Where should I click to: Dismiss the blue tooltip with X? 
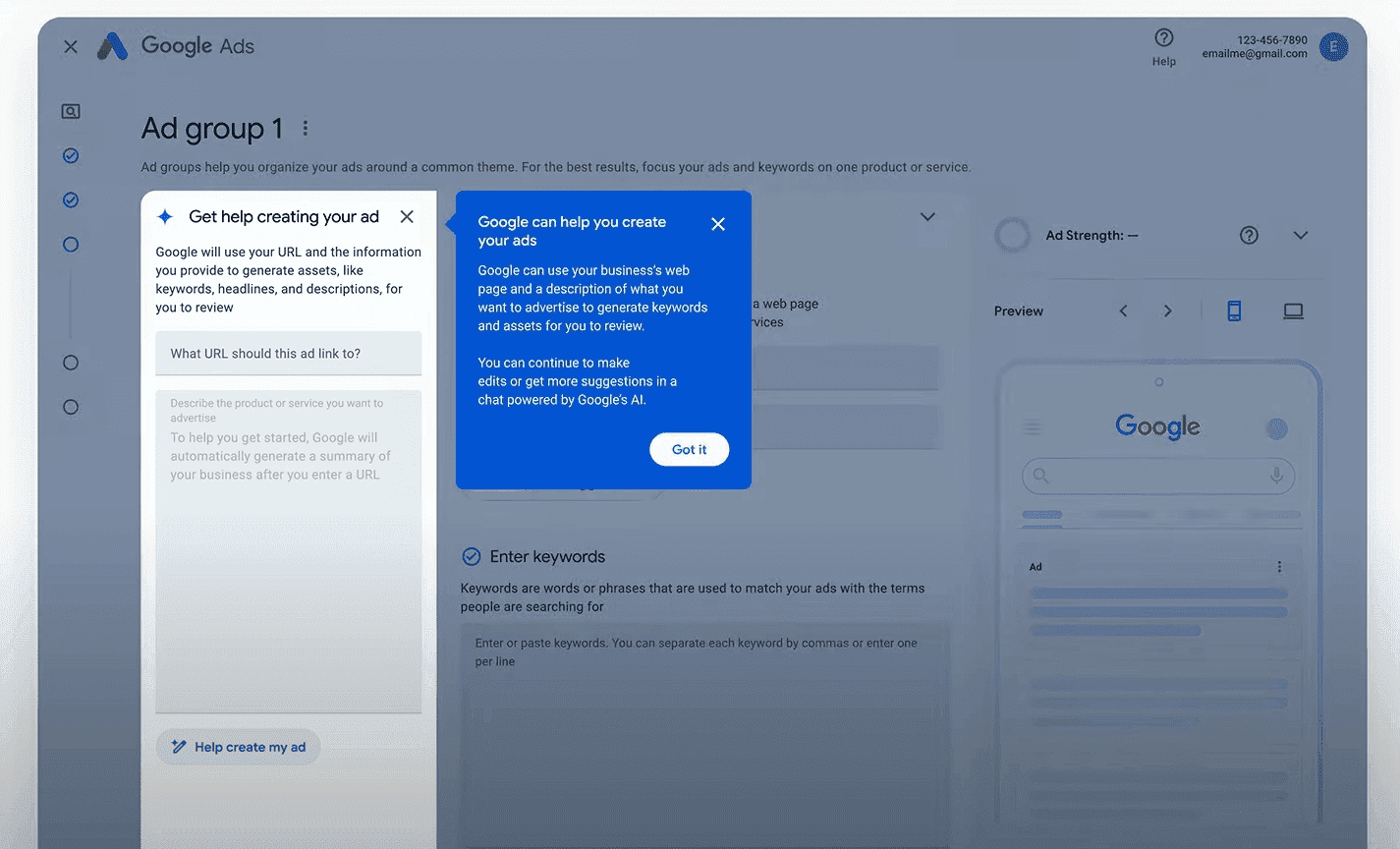click(718, 224)
